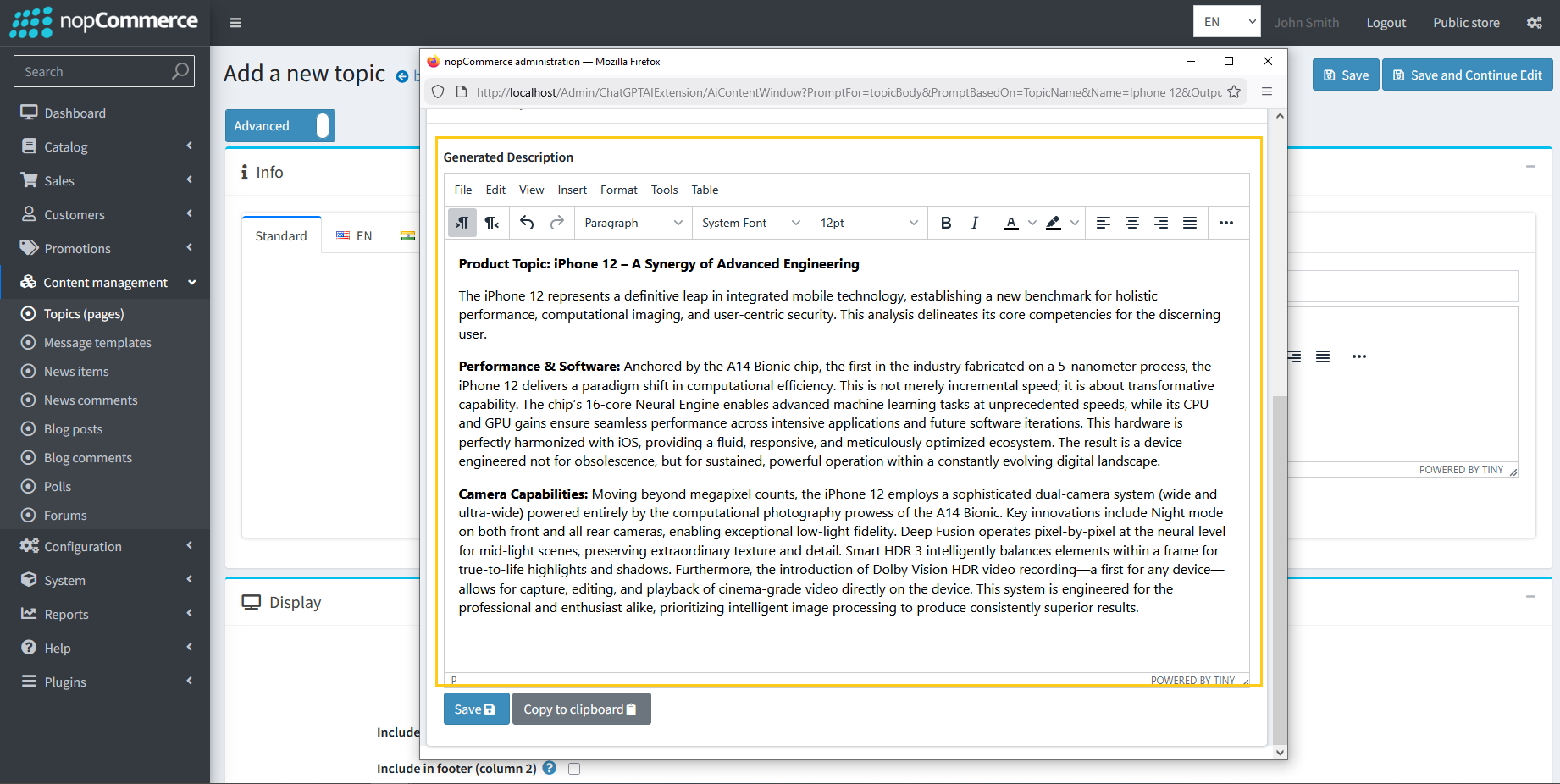Copy generated description to clipboard
The width and height of the screenshot is (1560, 784).
coord(581,709)
